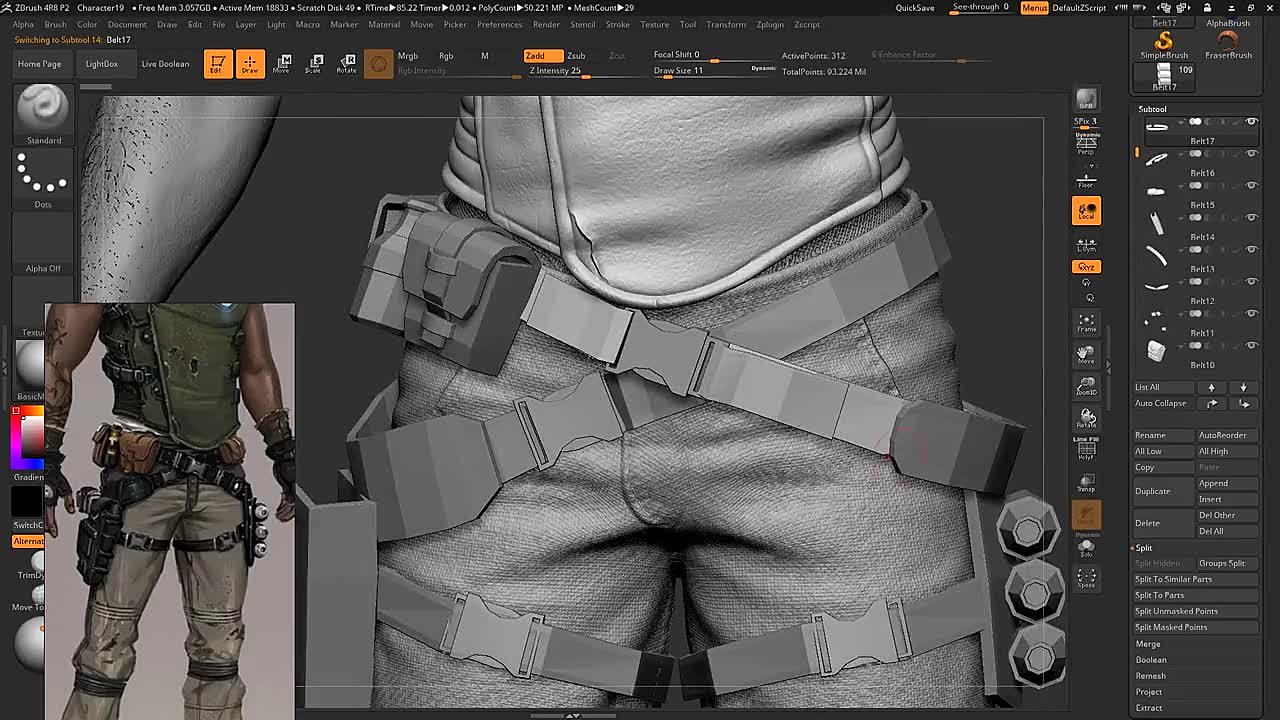The height and width of the screenshot is (720, 1280).
Task: Select the AlphaBrush tool
Action: (x=1228, y=23)
